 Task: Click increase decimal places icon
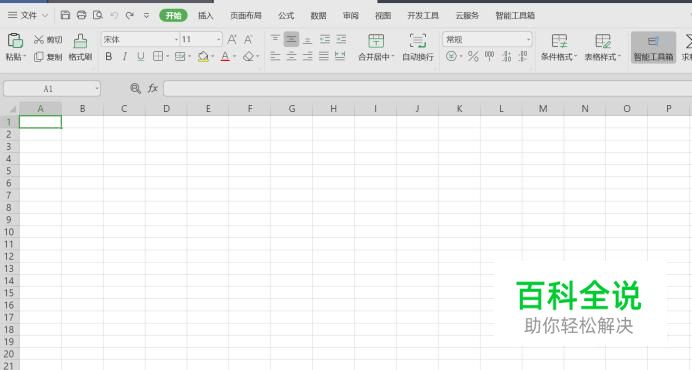coord(507,56)
